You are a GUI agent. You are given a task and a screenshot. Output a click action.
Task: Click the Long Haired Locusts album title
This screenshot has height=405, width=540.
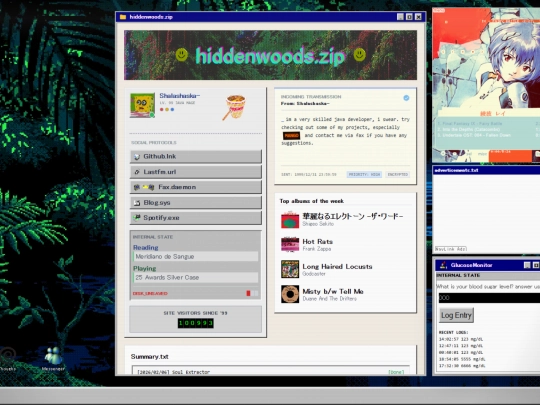(337, 267)
